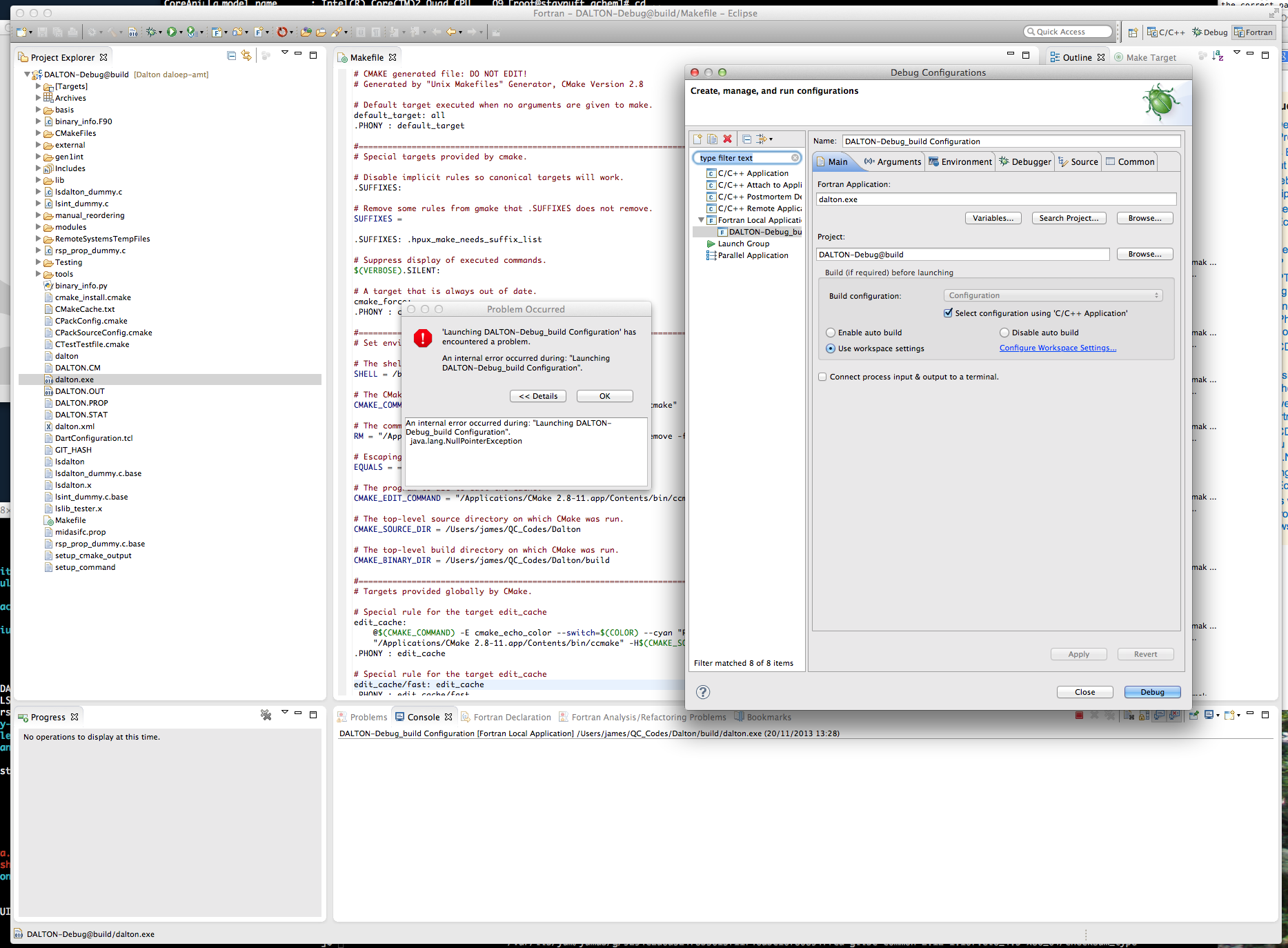Expand the 'basis' folder in Project Explorer
Screen dimensions: 1288x948
point(39,110)
